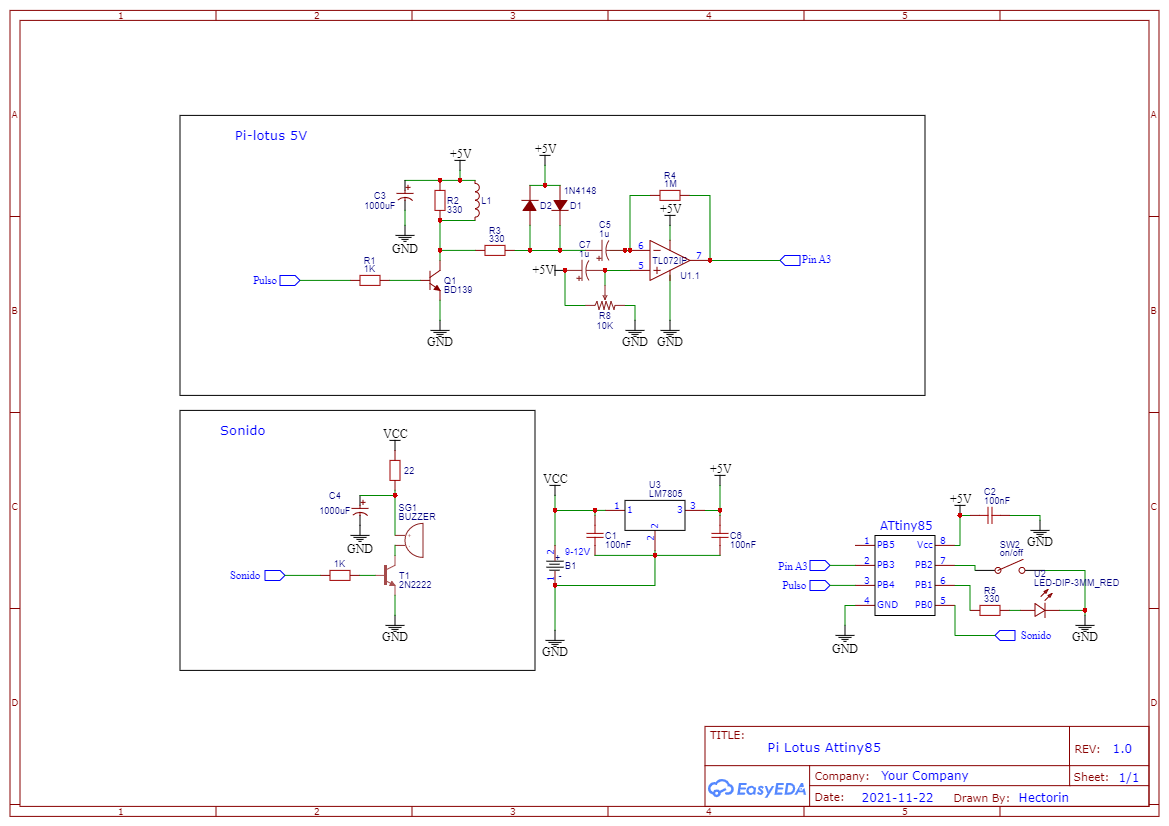Click the '9-12V' battery label
Viewport: 1169px width, 826px height.
click(x=577, y=552)
